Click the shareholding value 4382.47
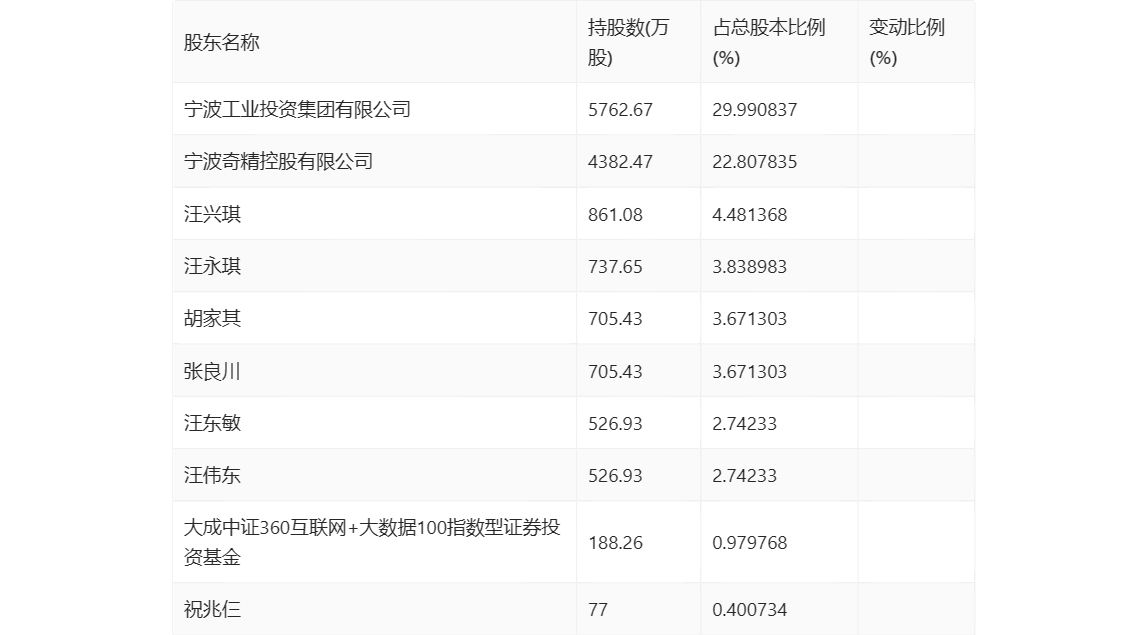Image resolution: width=1148 pixels, height=635 pixels. [x=620, y=162]
